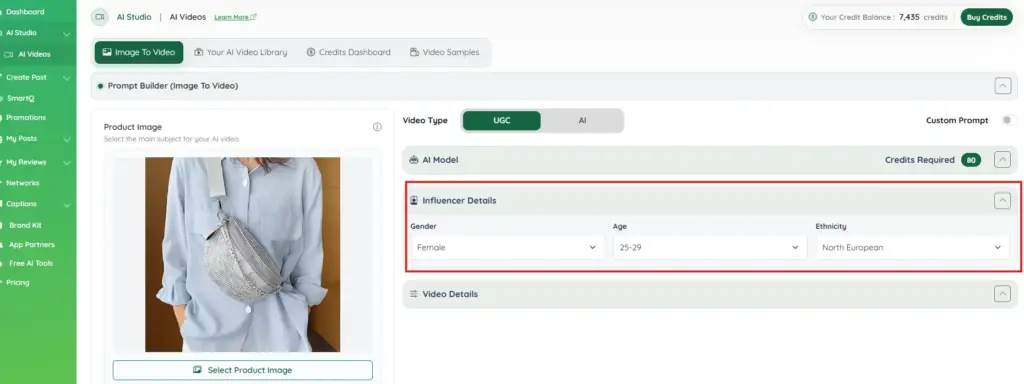Screen dimensions: 1024x384
Task: Open the Gender dropdown
Action: [507, 248]
